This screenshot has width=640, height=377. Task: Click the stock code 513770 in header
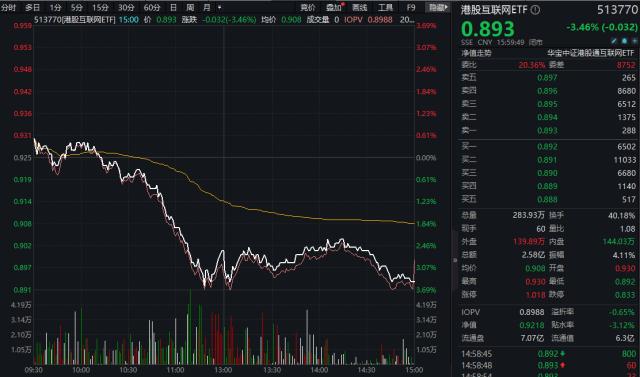coord(617,10)
